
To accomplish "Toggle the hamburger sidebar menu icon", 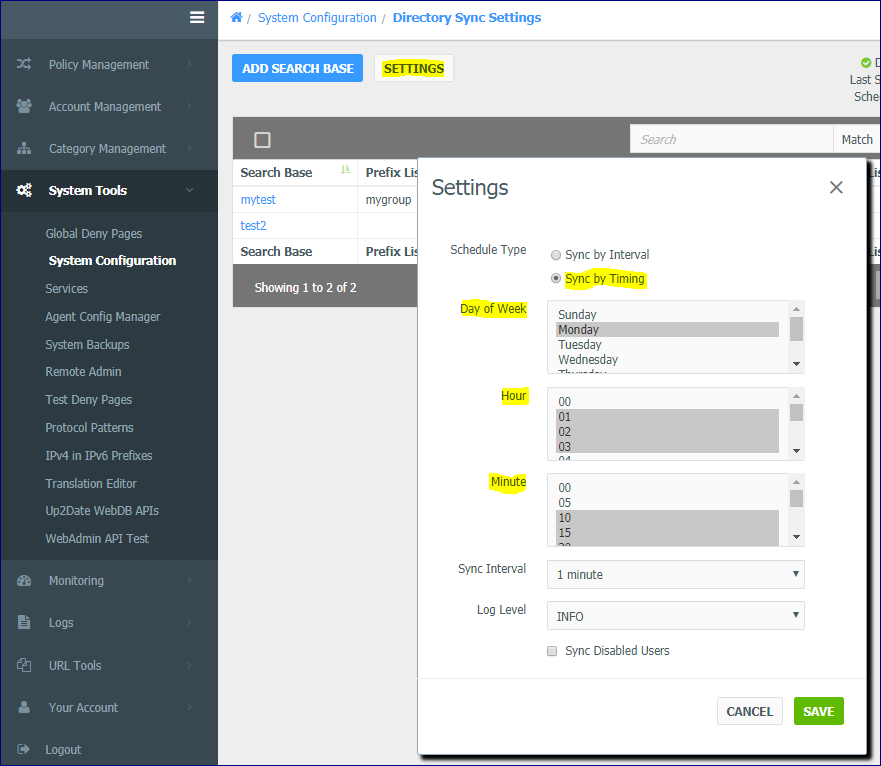I will [x=197, y=17].
